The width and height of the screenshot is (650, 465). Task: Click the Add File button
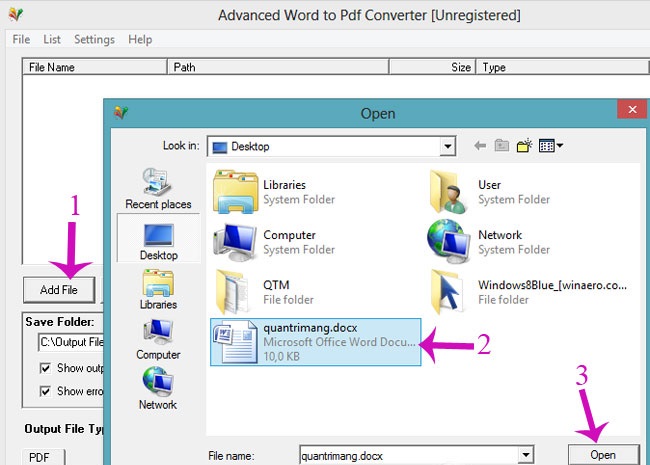[x=58, y=290]
